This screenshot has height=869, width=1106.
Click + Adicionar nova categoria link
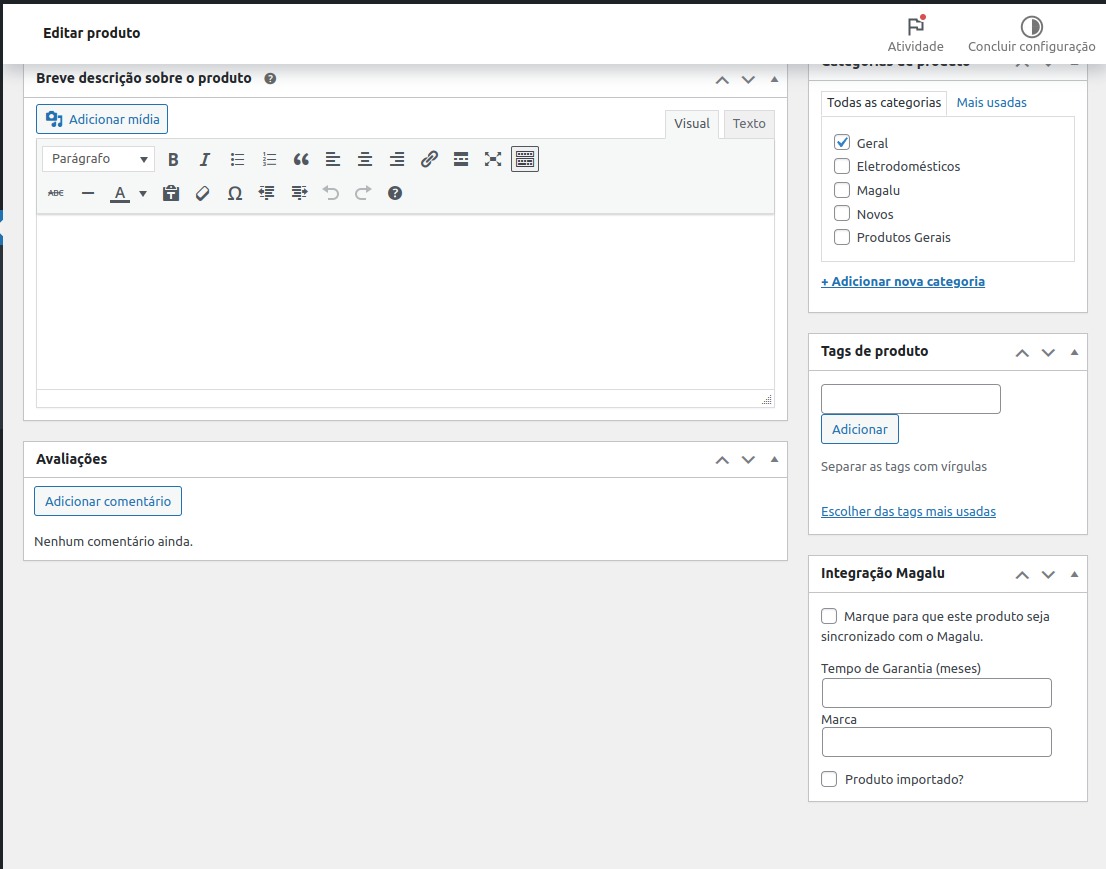pyautogui.click(x=903, y=281)
